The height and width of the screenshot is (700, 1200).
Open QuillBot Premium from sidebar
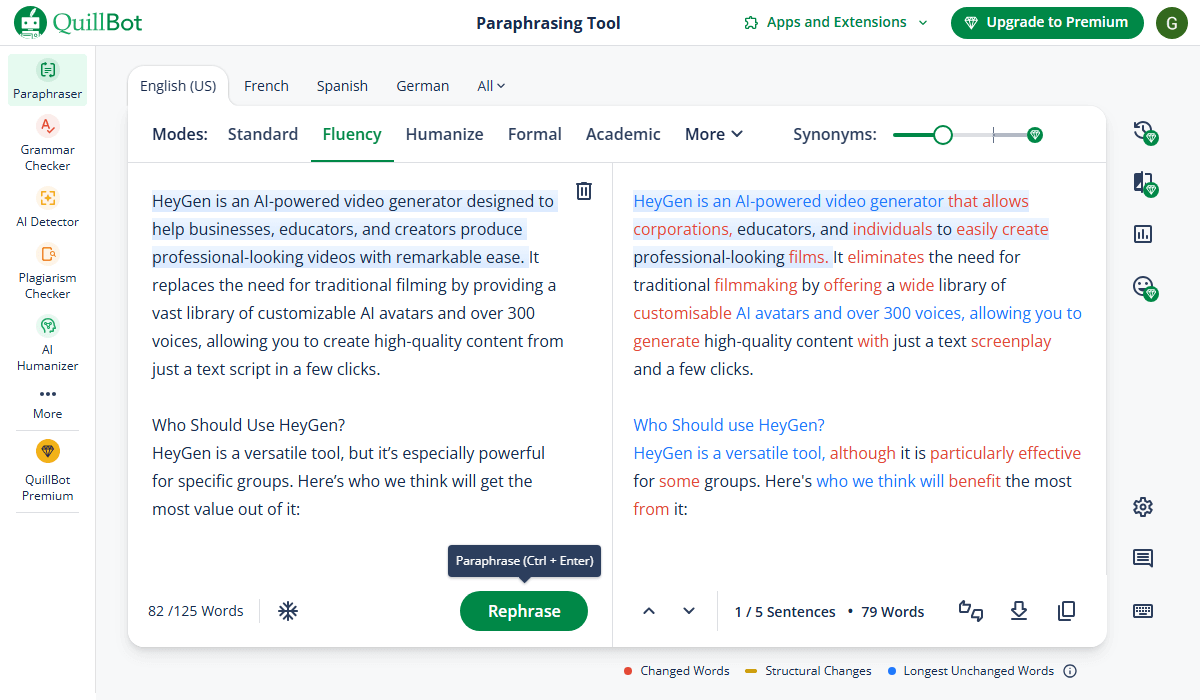[x=47, y=471]
